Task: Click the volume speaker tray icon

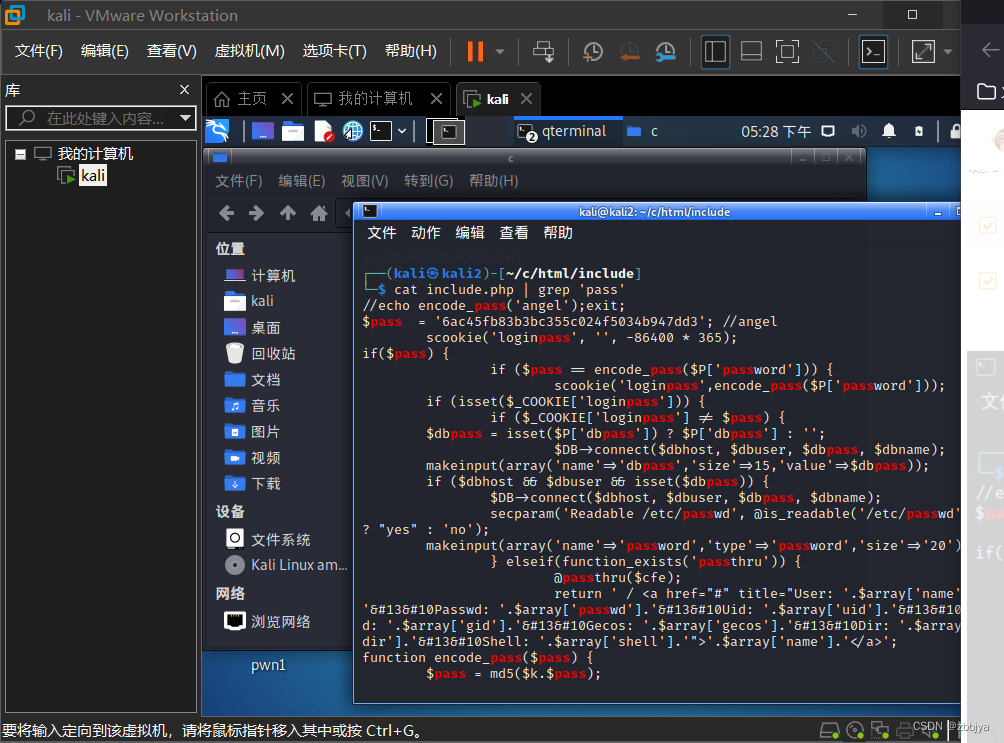Action: (859, 131)
